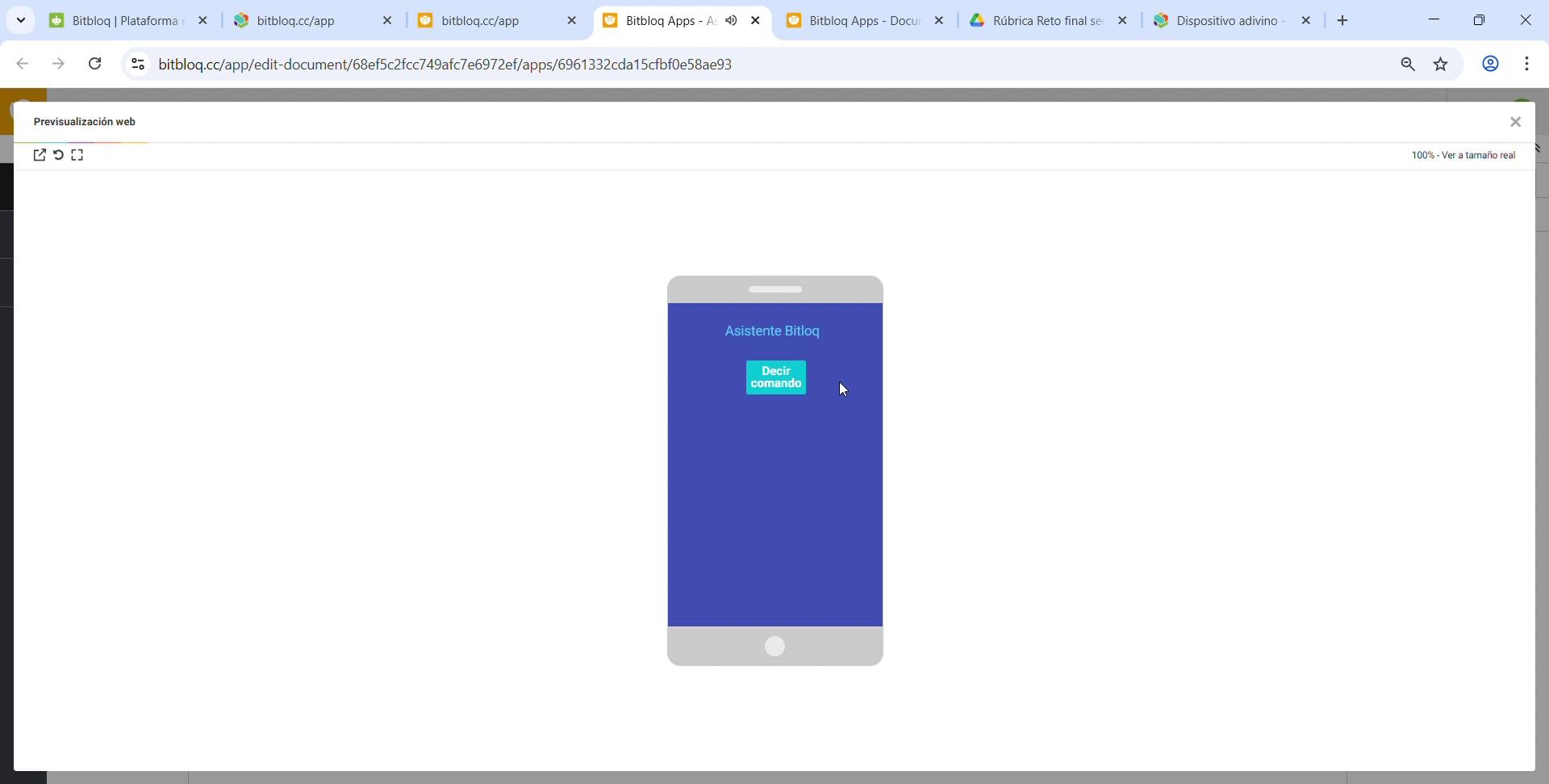Viewport: 1549px width, 784px height.
Task: Click the Previsualización web heading
Action: coord(85,122)
